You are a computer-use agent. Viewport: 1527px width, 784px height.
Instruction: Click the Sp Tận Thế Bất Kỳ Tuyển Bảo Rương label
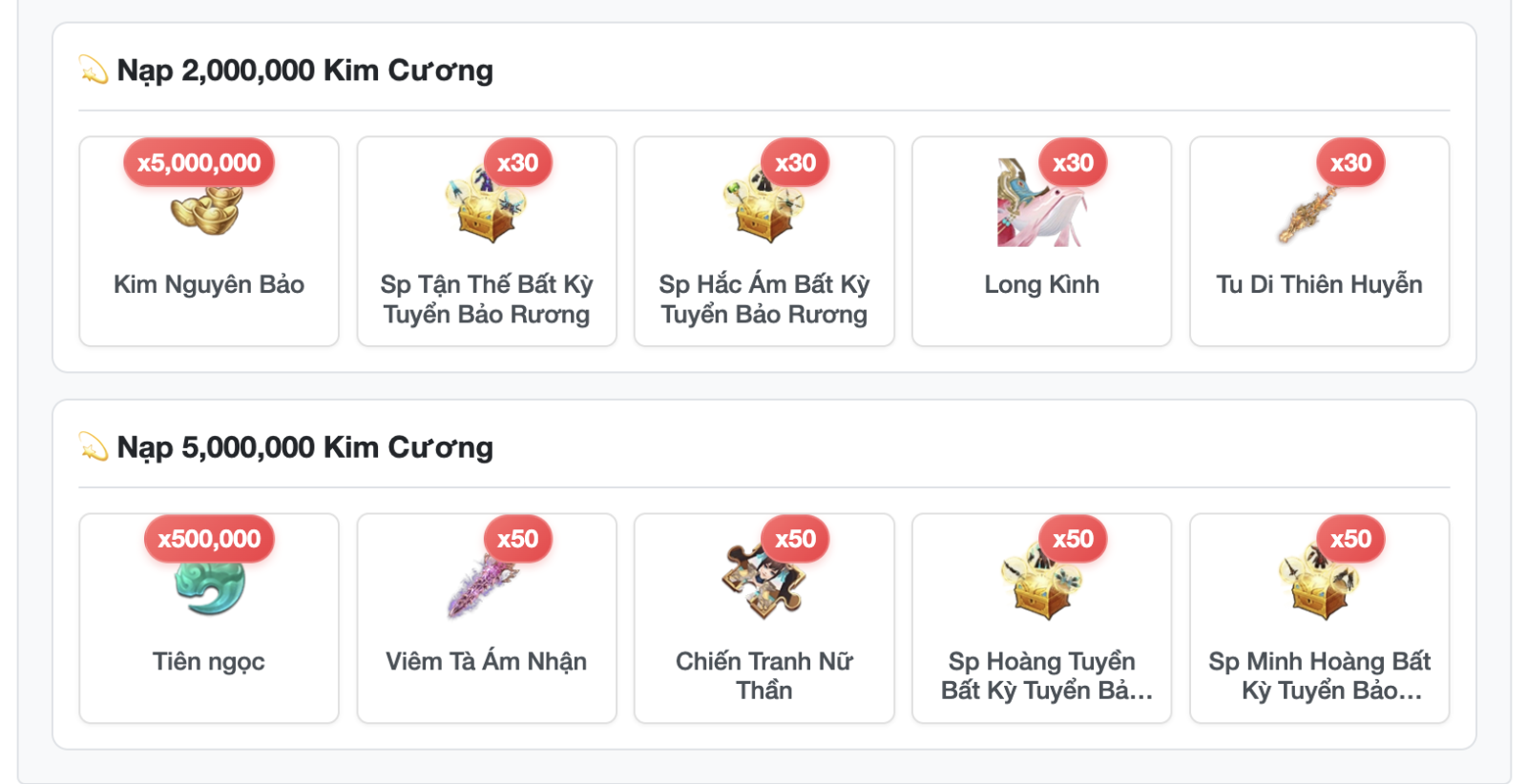point(487,299)
